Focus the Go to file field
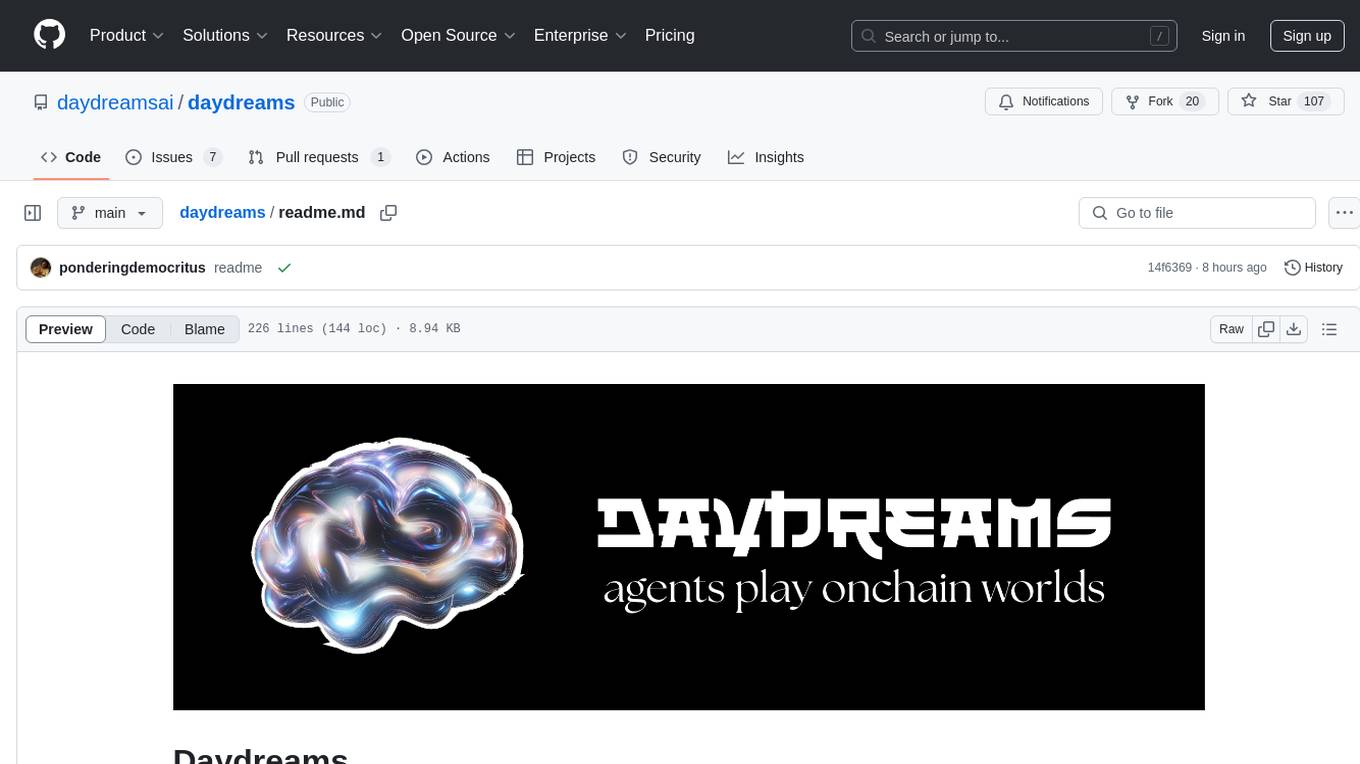 pyautogui.click(x=1197, y=213)
